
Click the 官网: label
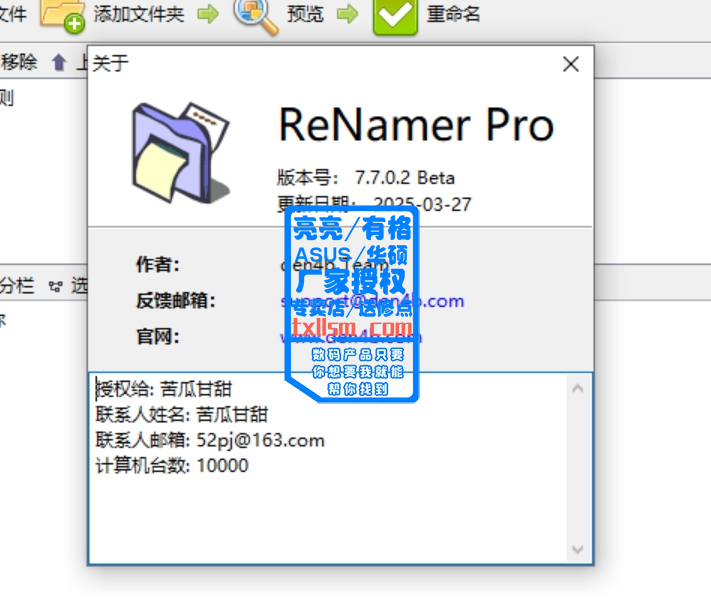click(x=158, y=337)
